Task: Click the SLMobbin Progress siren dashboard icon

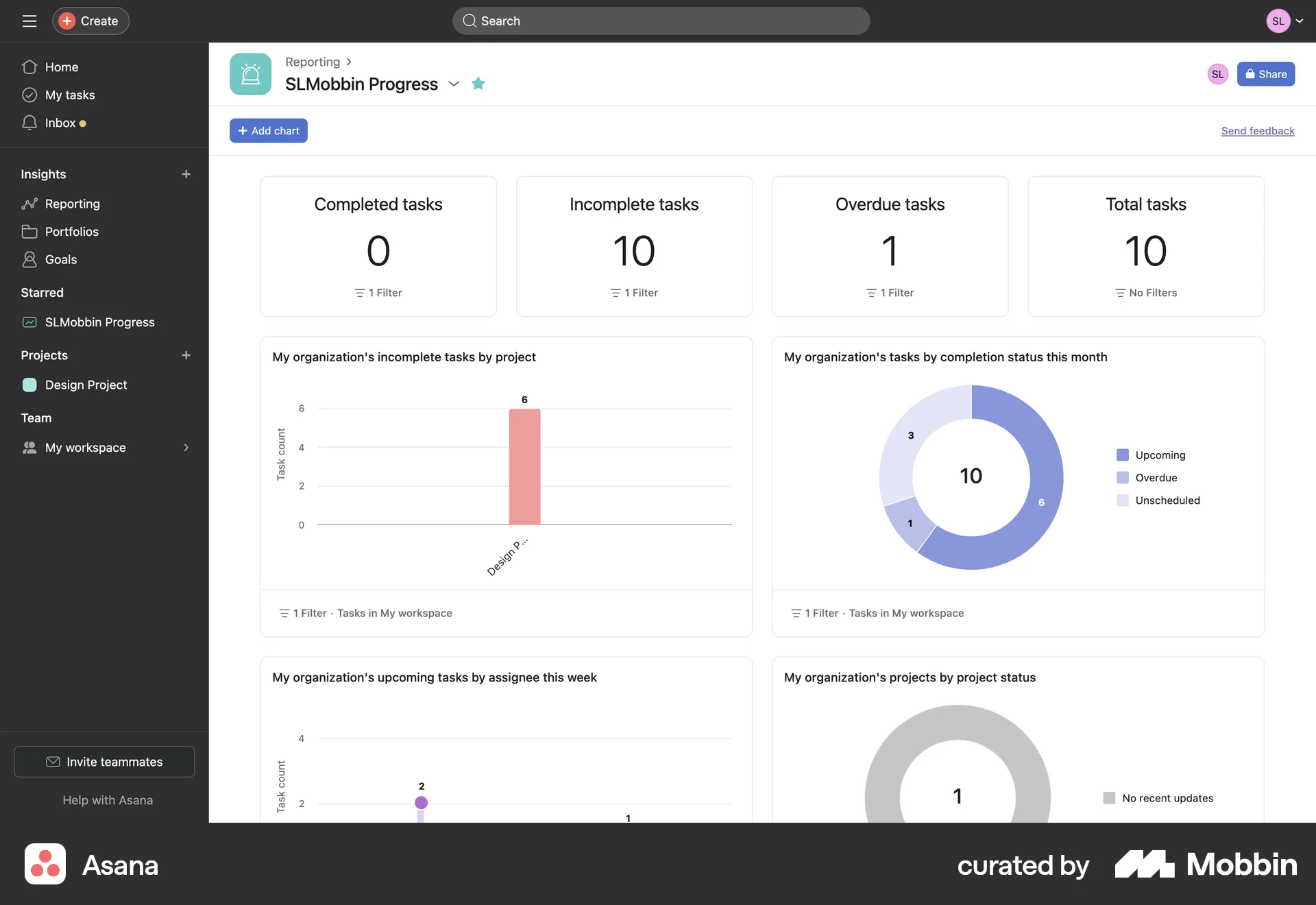Action: click(250, 73)
